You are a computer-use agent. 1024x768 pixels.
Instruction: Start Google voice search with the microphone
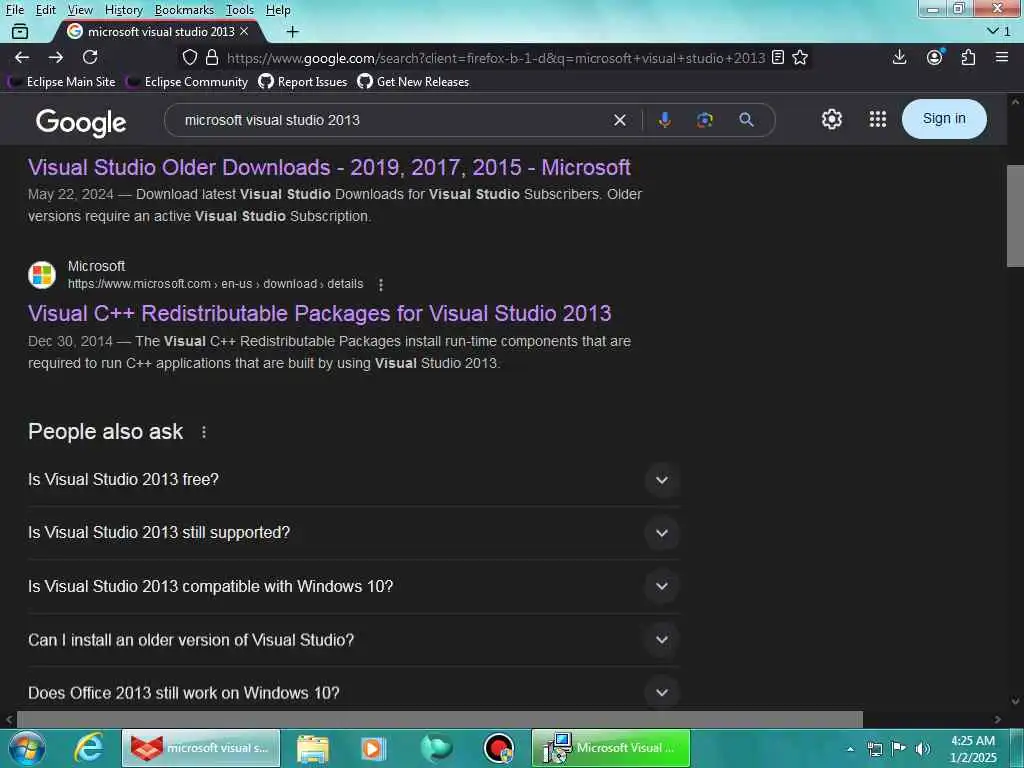665,120
